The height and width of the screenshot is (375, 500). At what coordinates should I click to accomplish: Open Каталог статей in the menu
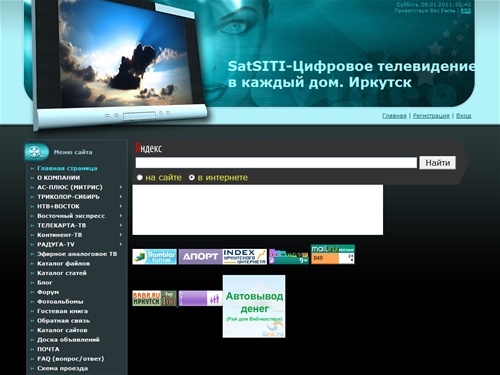pos(62,273)
